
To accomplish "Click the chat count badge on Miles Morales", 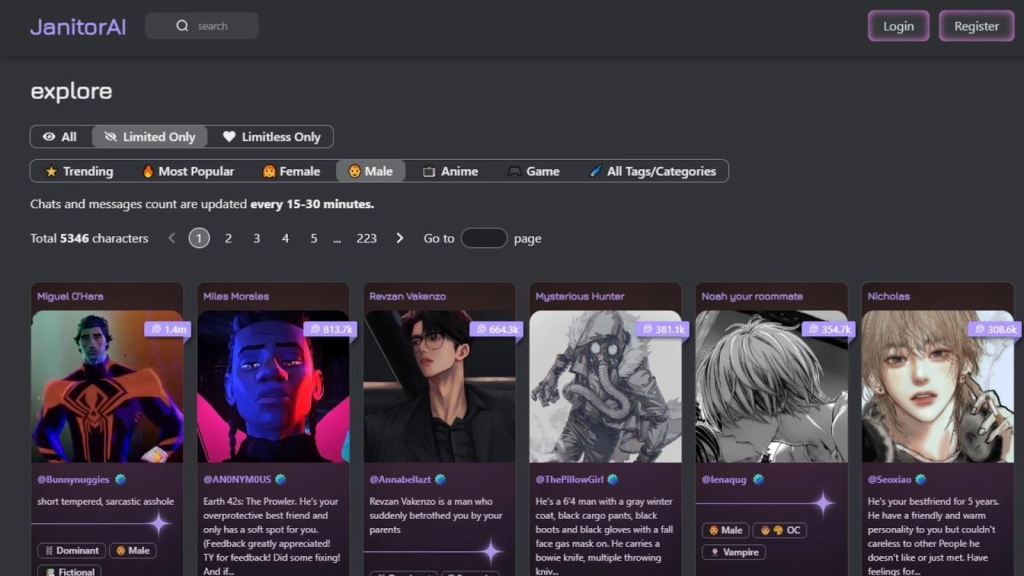I will 329,329.
